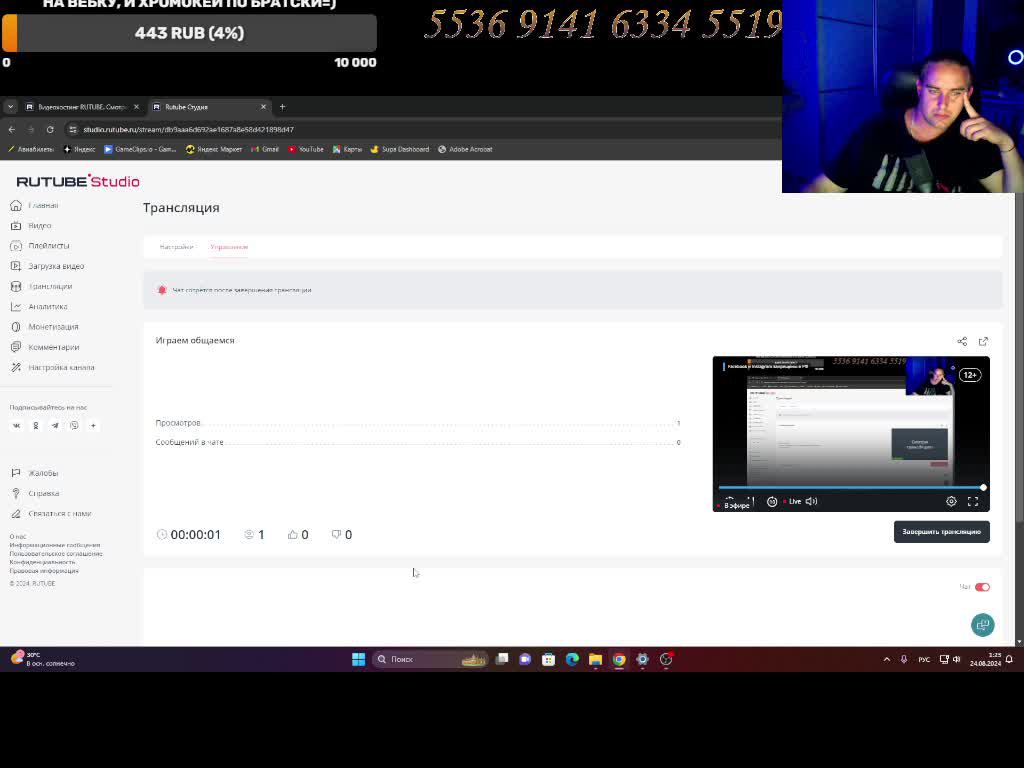Click Завершить трансляцию button
1024x768 pixels.
tap(942, 532)
